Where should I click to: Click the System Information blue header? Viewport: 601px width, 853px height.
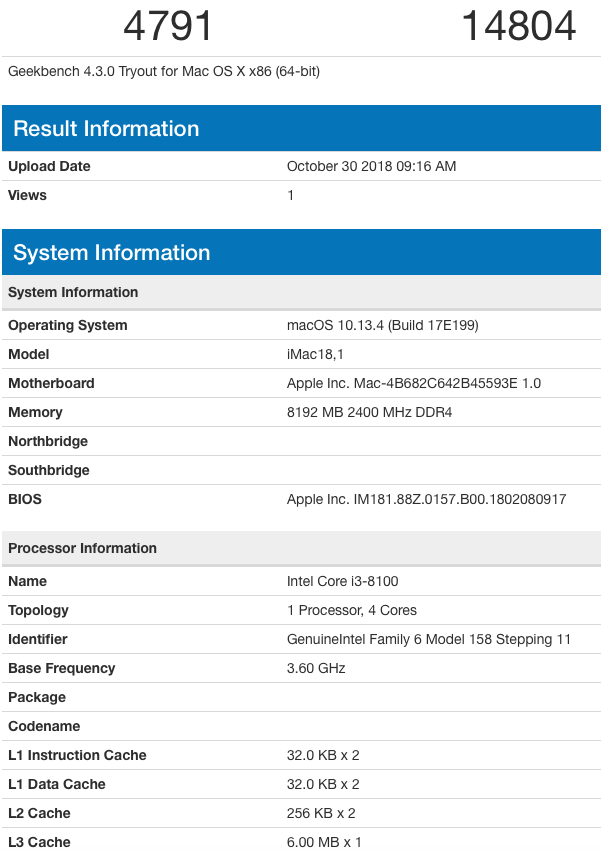(x=112, y=252)
